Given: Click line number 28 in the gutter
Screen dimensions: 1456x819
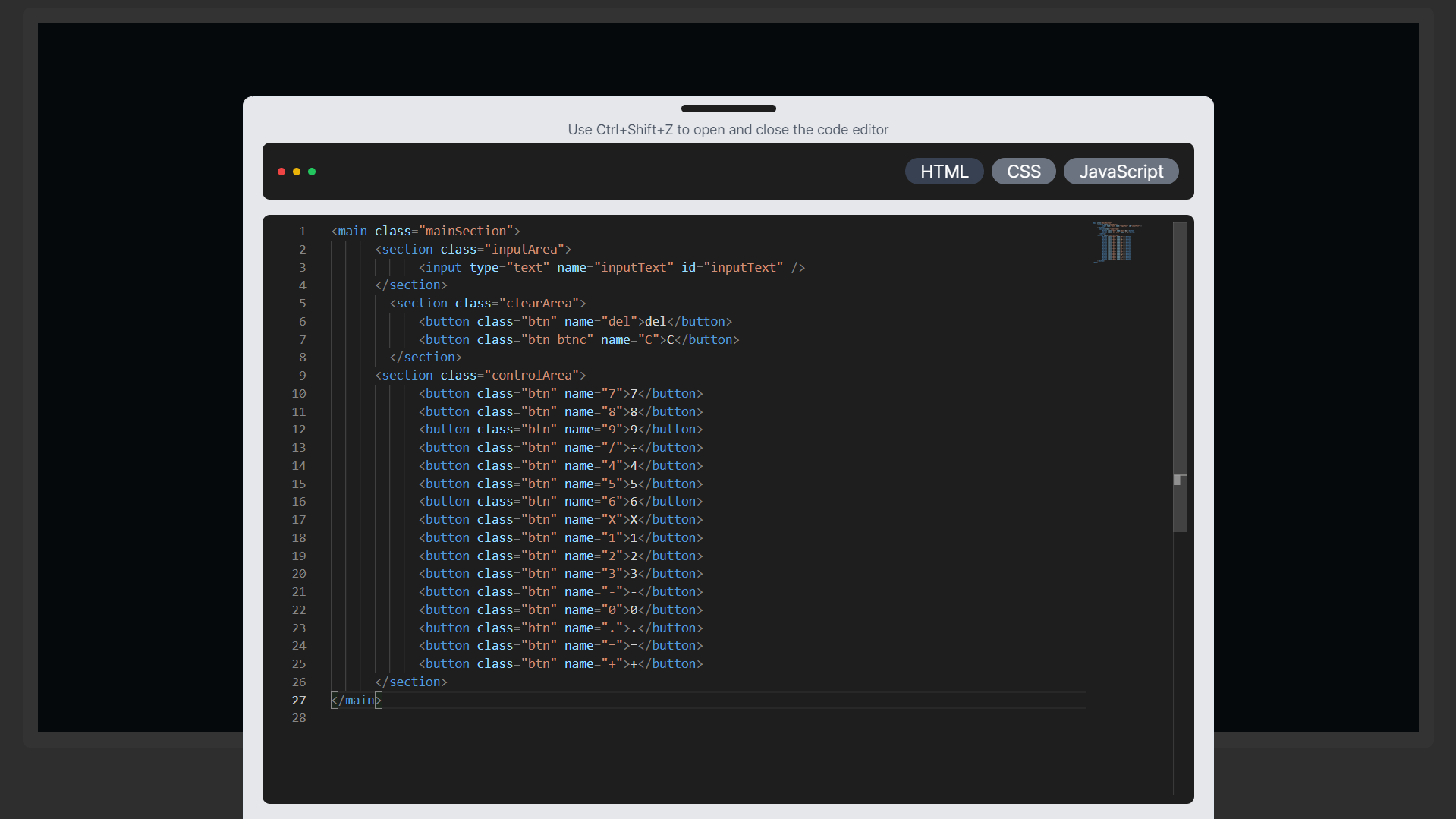Looking at the screenshot, I should click(x=299, y=718).
